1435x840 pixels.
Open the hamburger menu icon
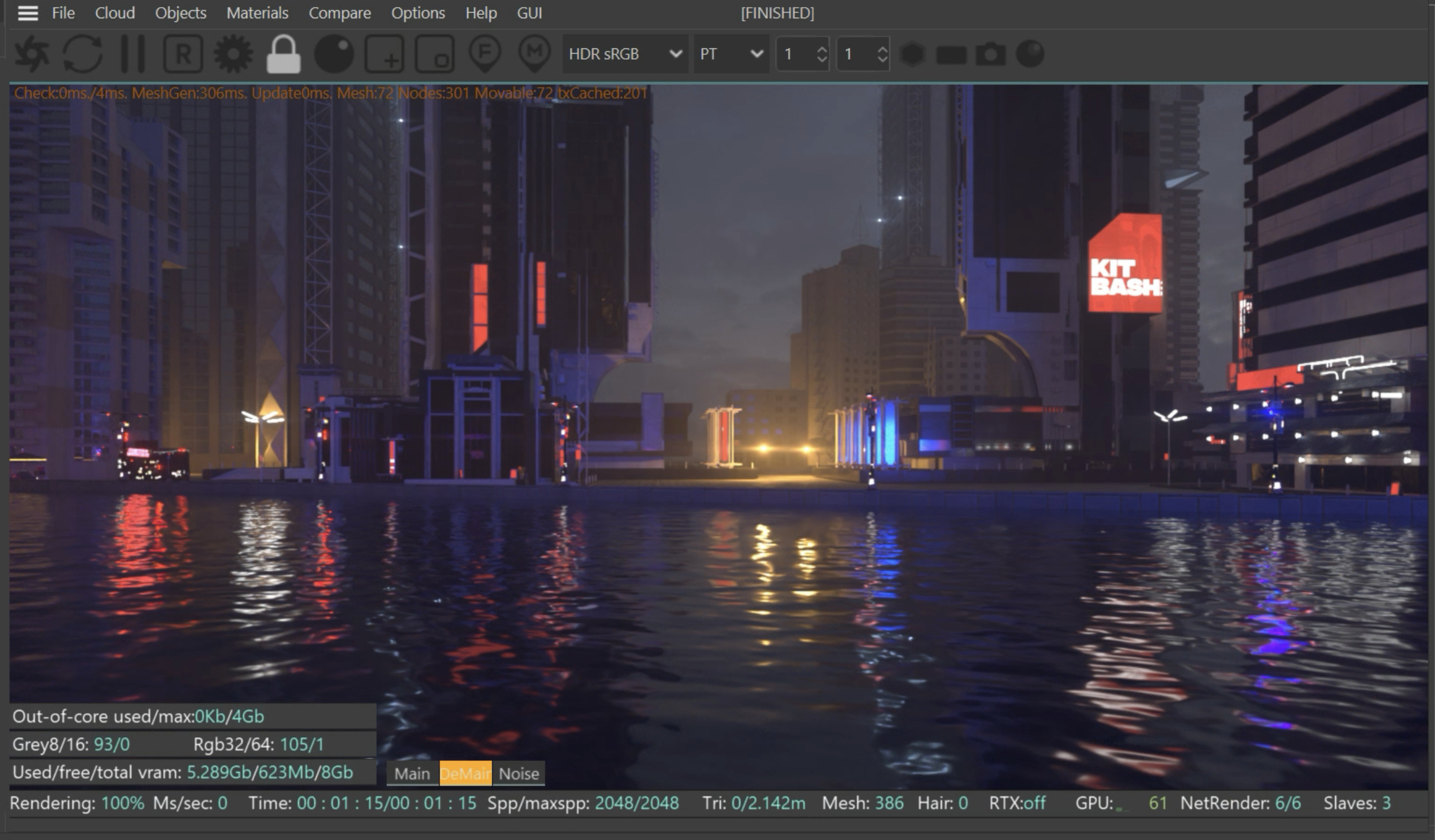[28, 13]
